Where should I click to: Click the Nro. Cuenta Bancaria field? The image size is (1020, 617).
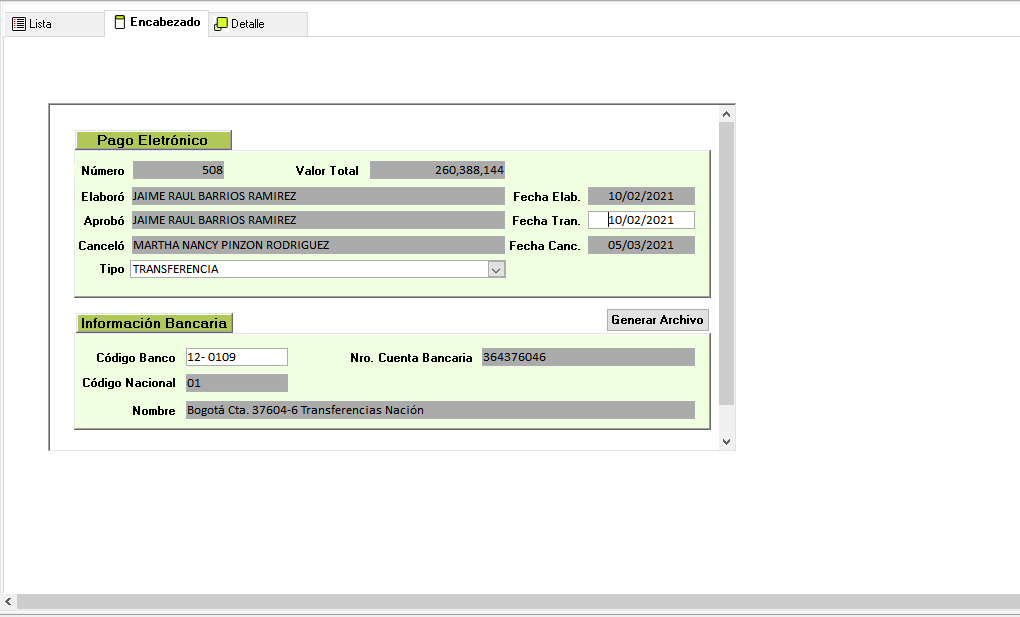587,357
